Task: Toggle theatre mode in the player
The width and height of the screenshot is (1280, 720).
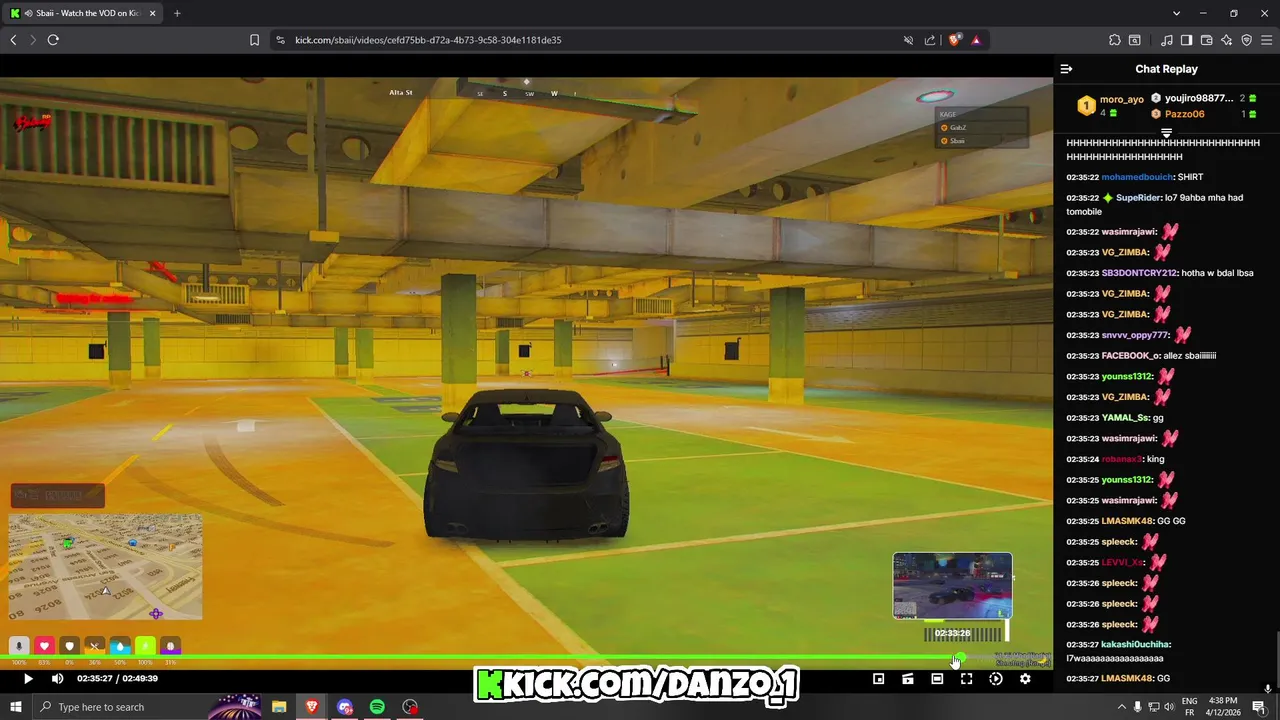Action: coord(937,679)
